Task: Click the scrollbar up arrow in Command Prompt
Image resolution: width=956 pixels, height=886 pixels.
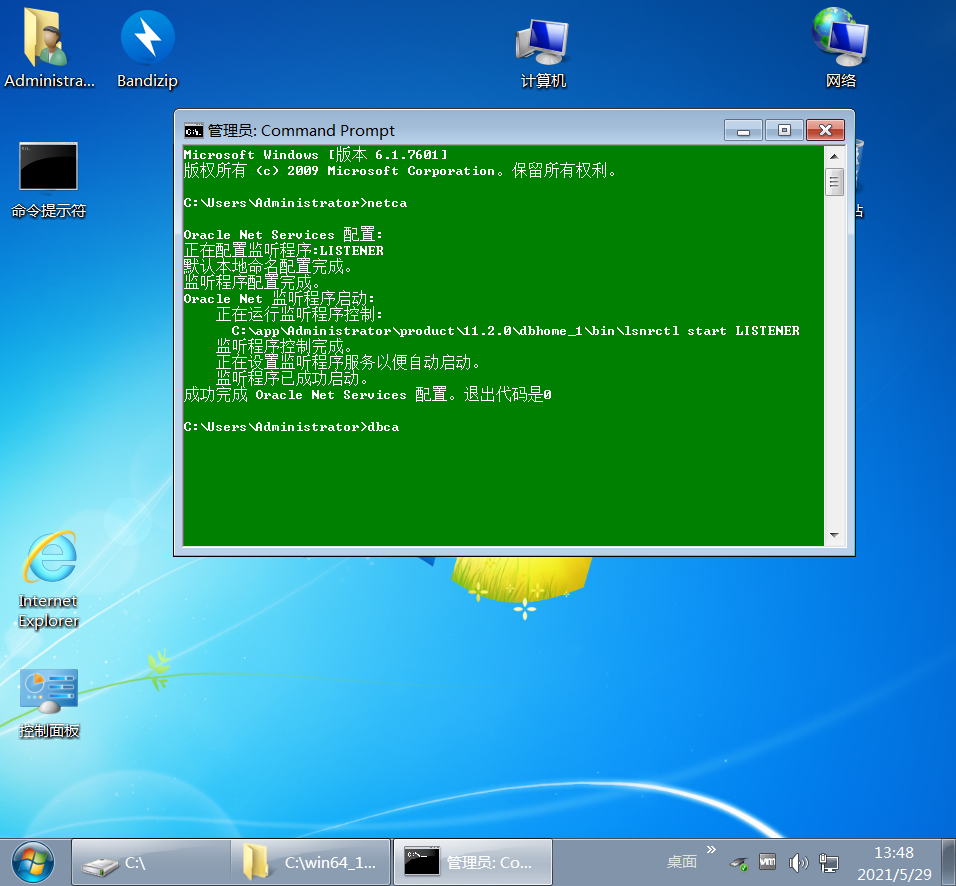Action: pos(834,154)
